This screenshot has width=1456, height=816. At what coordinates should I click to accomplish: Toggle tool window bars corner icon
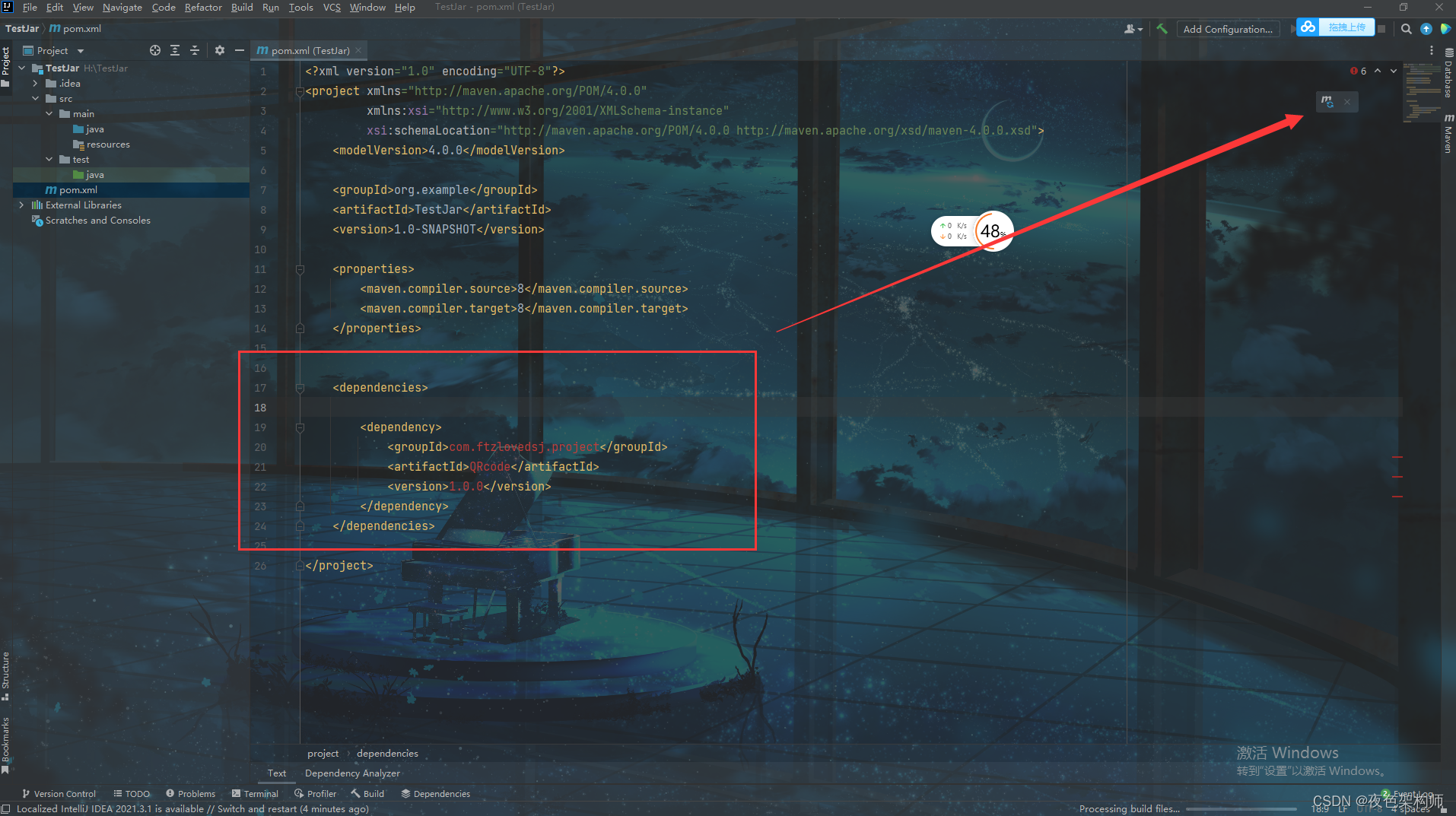tap(6, 809)
